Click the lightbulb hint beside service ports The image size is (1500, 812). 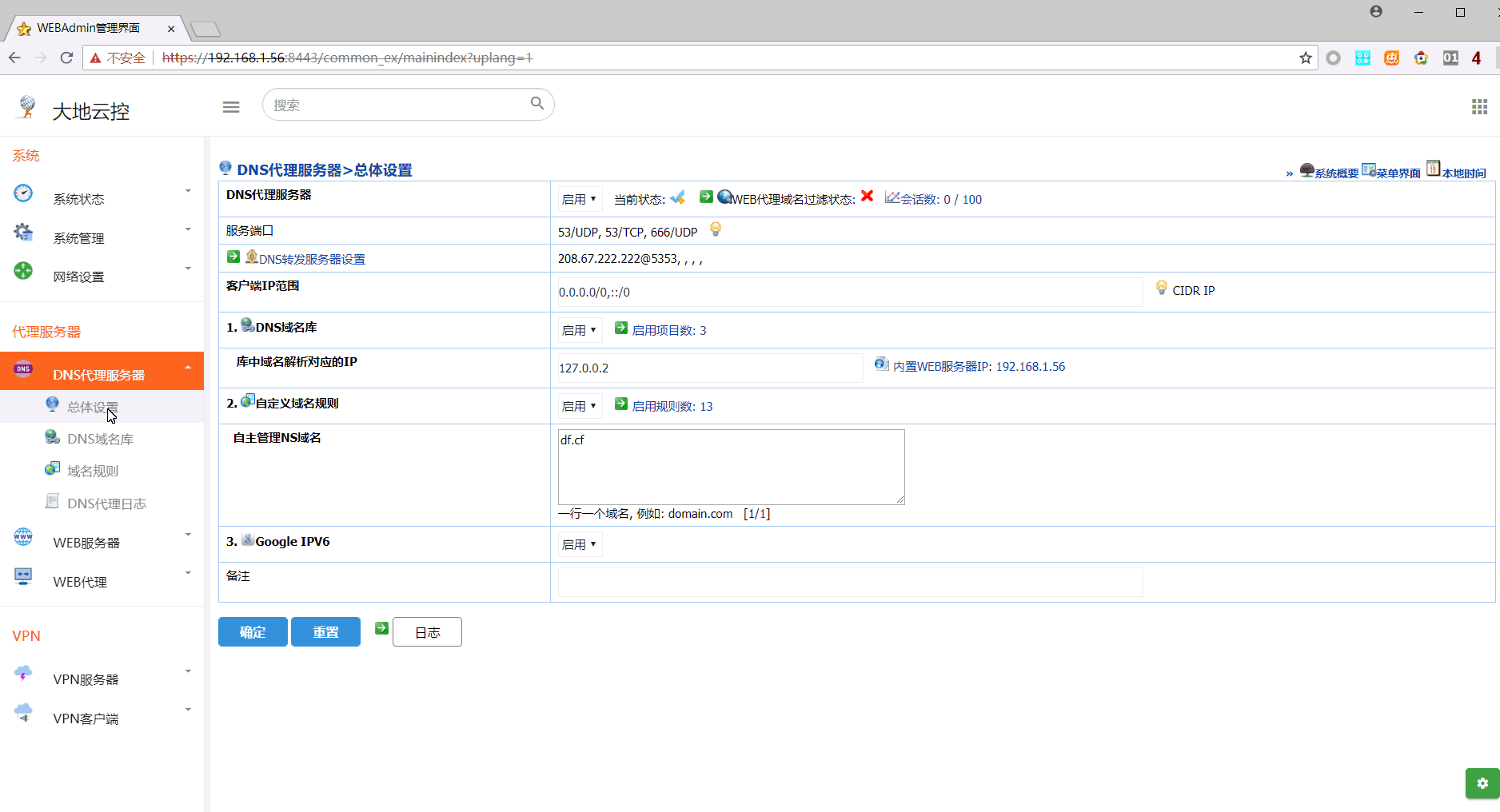[716, 229]
